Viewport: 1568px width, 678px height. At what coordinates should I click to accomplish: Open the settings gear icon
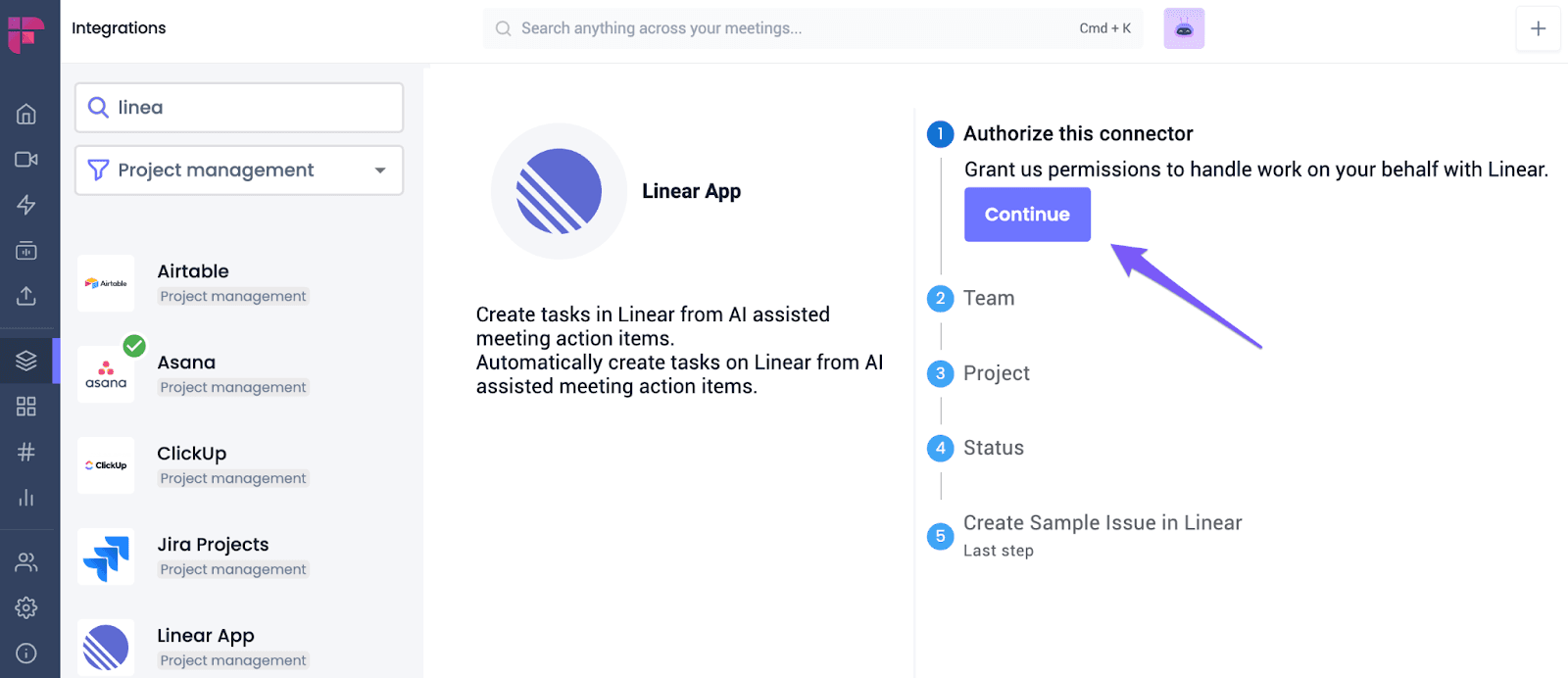click(26, 607)
